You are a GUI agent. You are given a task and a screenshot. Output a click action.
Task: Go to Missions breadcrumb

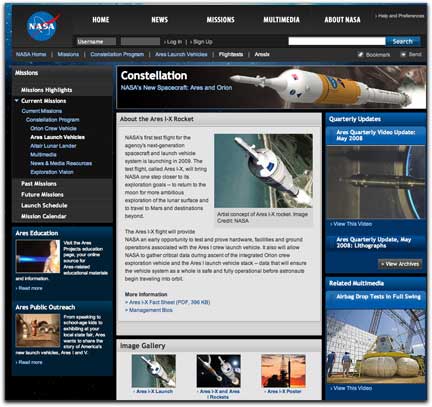click(x=68, y=54)
